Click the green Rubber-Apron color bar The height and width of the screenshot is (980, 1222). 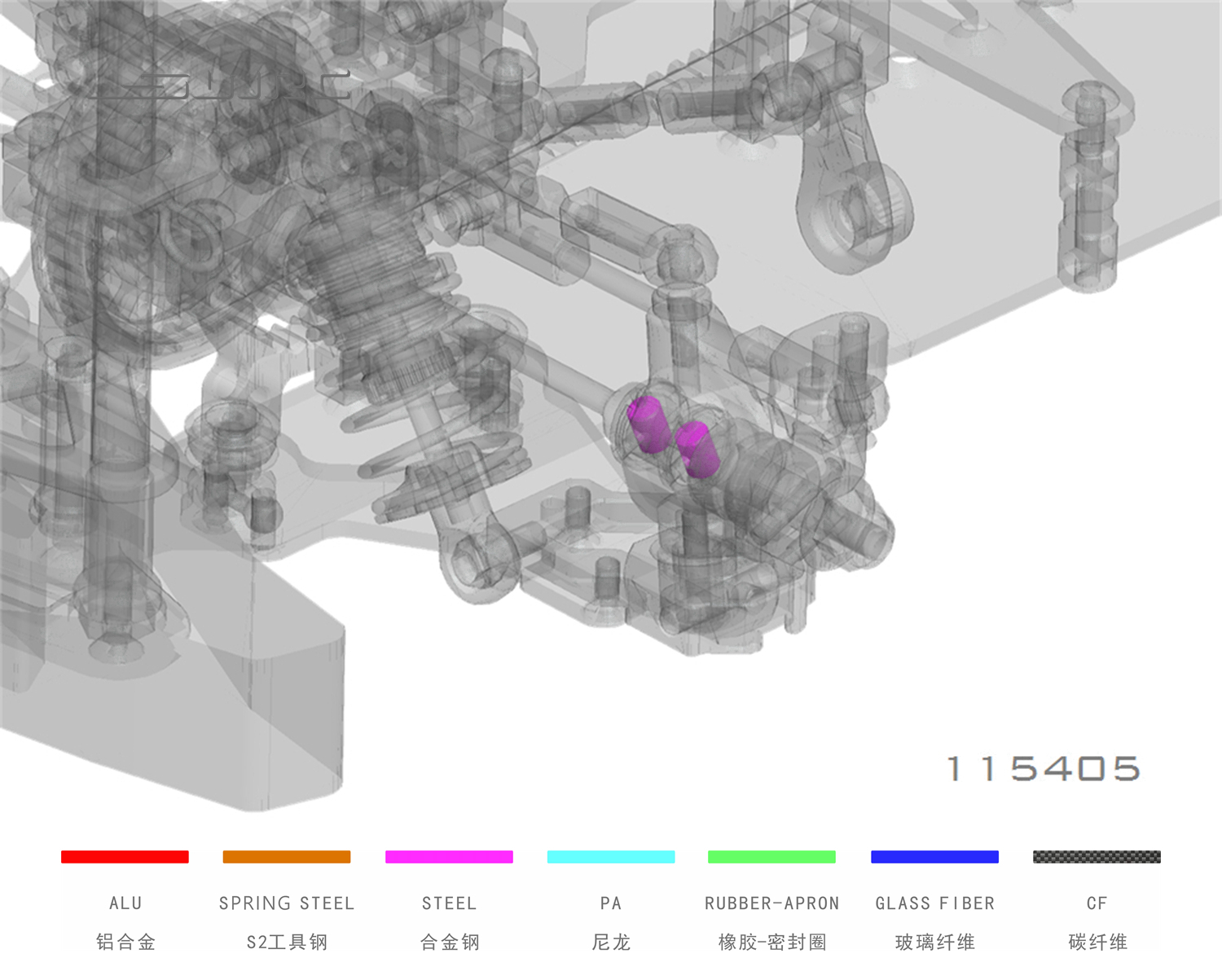(771, 857)
